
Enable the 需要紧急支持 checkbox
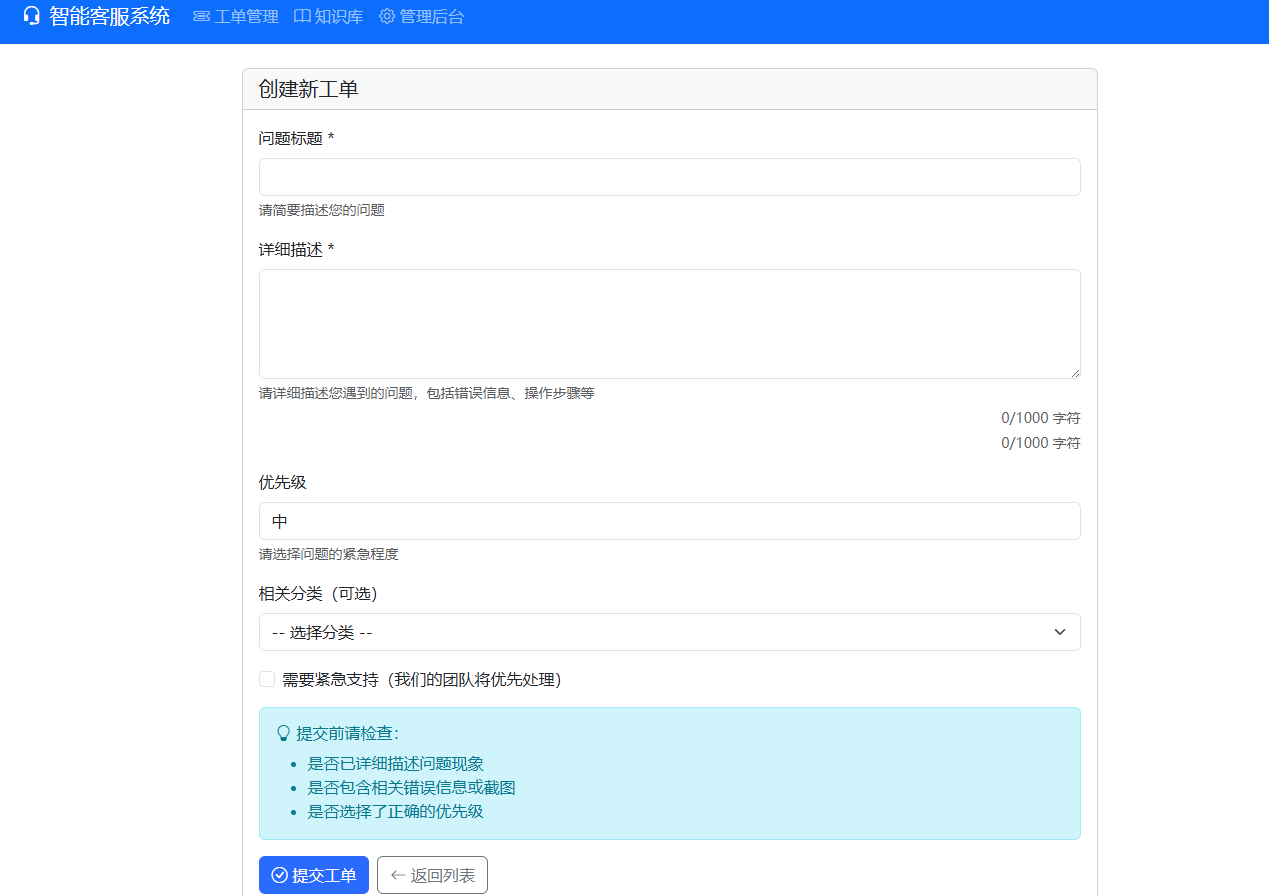coord(266,678)
